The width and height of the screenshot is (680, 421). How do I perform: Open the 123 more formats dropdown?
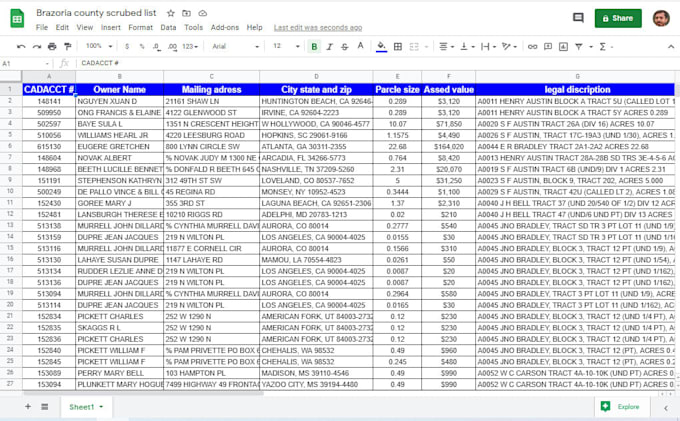pyautogui.click(x=190, y=46)
